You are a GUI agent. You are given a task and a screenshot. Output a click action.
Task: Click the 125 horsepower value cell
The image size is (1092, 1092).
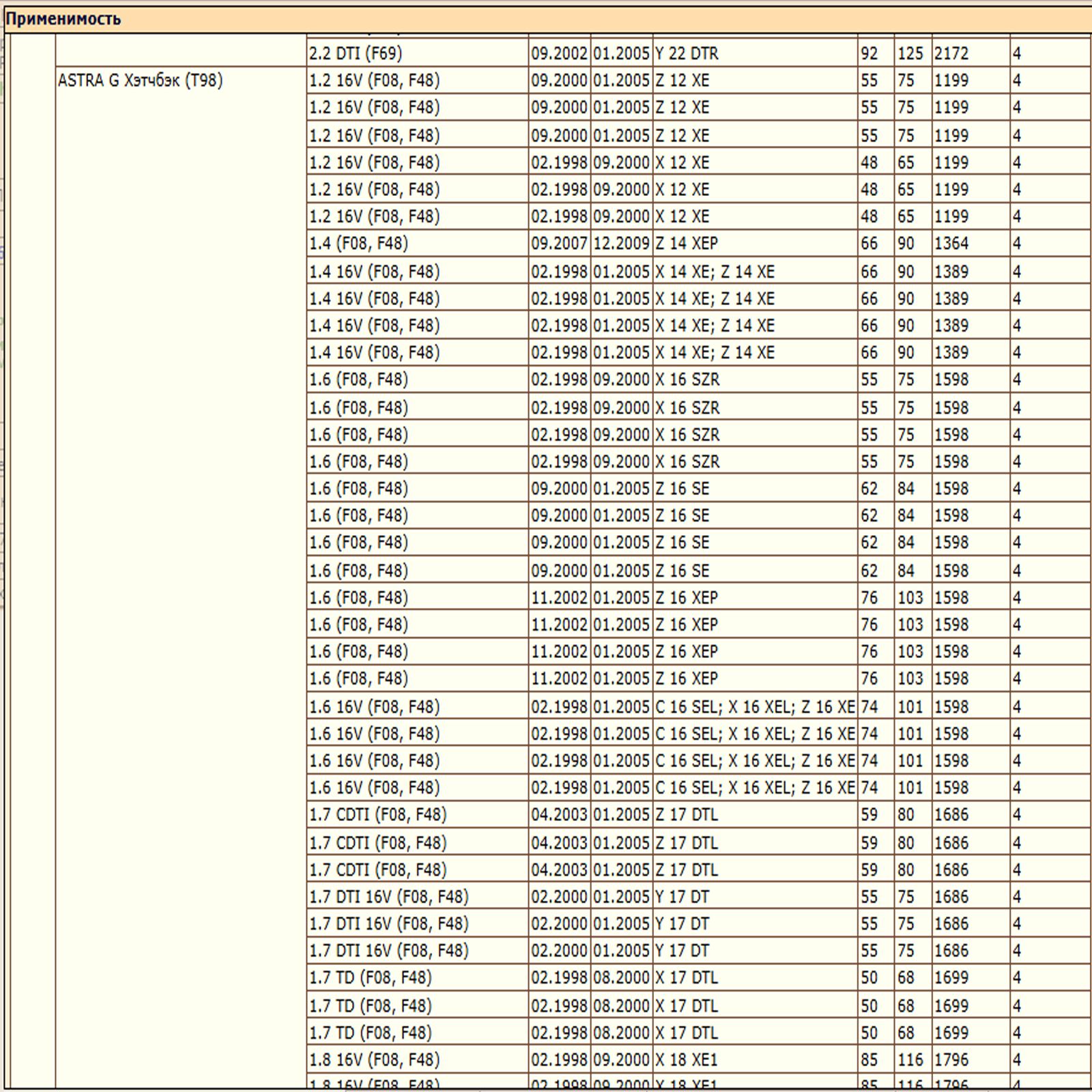click(913, 53)
